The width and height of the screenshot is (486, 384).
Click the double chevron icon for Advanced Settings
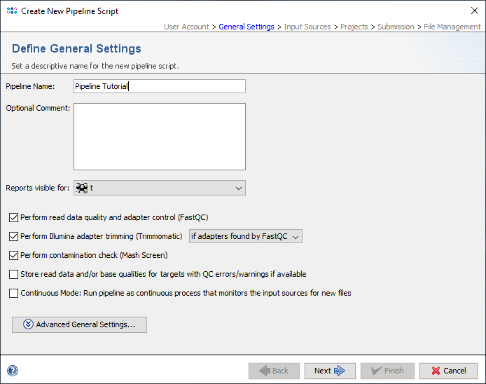coord(28,324)
